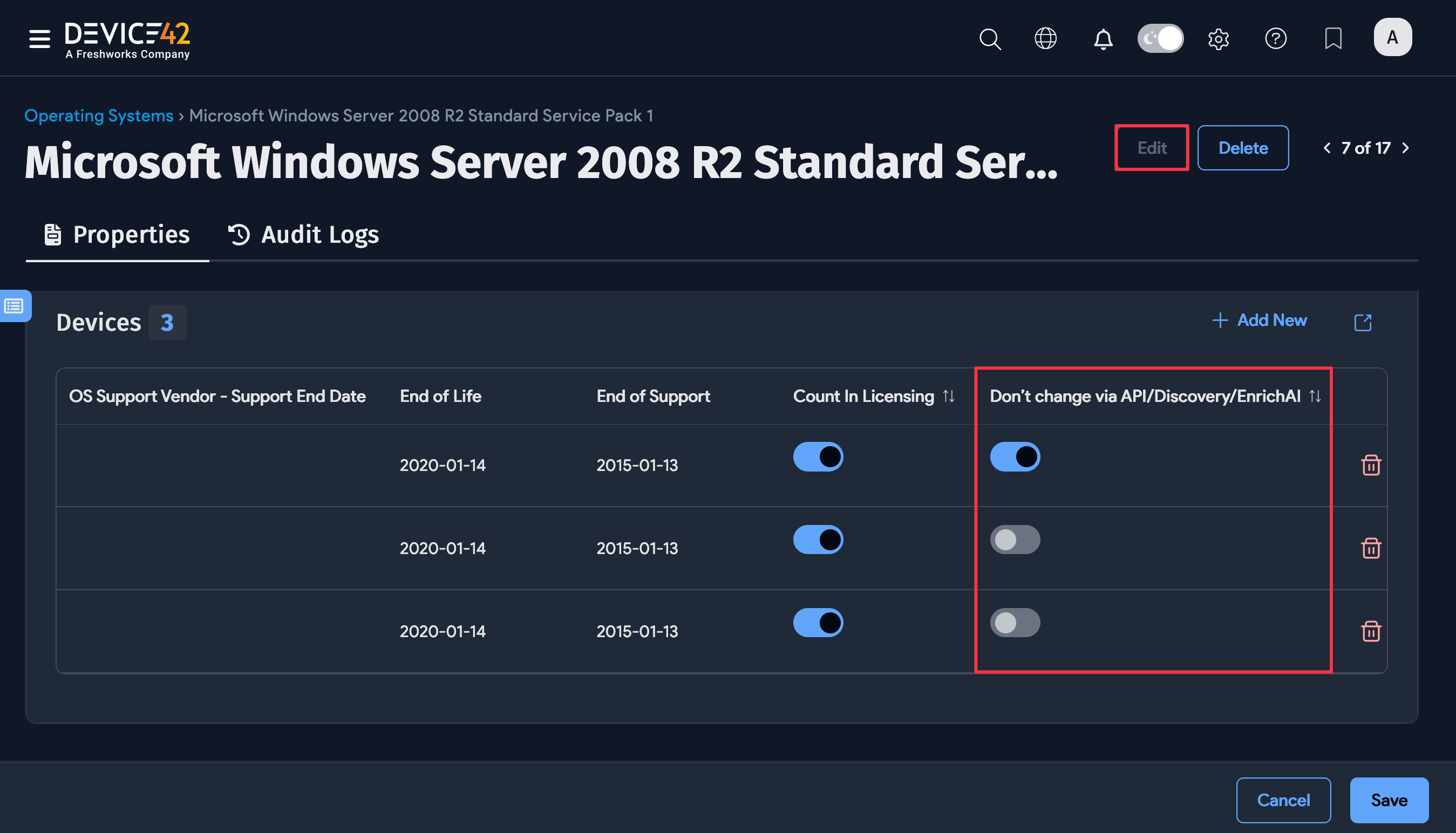This screenshot has width=1456, height=833.
Task: Click the bookmark icon in header
Action: (1333, 39)
